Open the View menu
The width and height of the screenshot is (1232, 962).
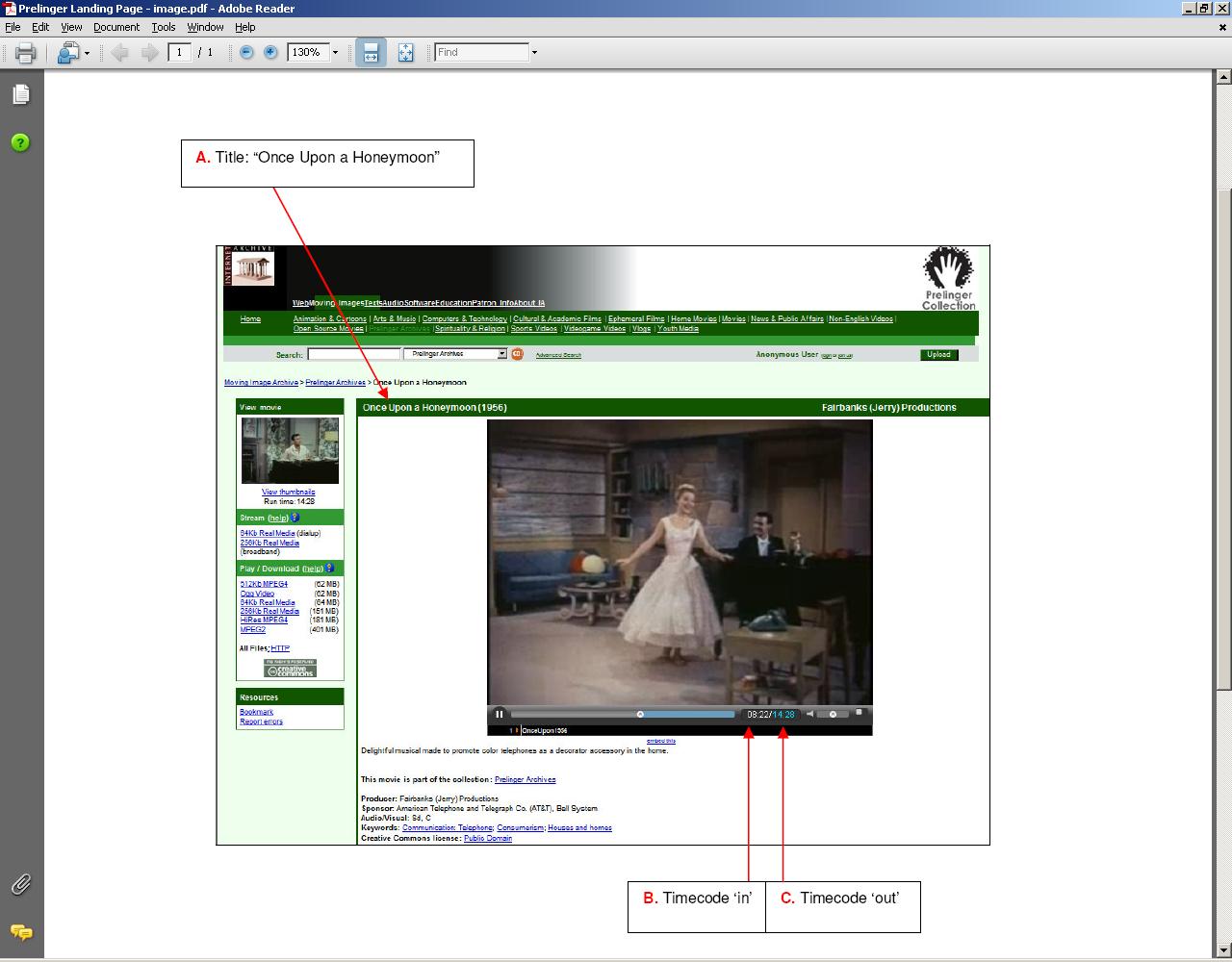pyautogui.click(x=72, y=27)
